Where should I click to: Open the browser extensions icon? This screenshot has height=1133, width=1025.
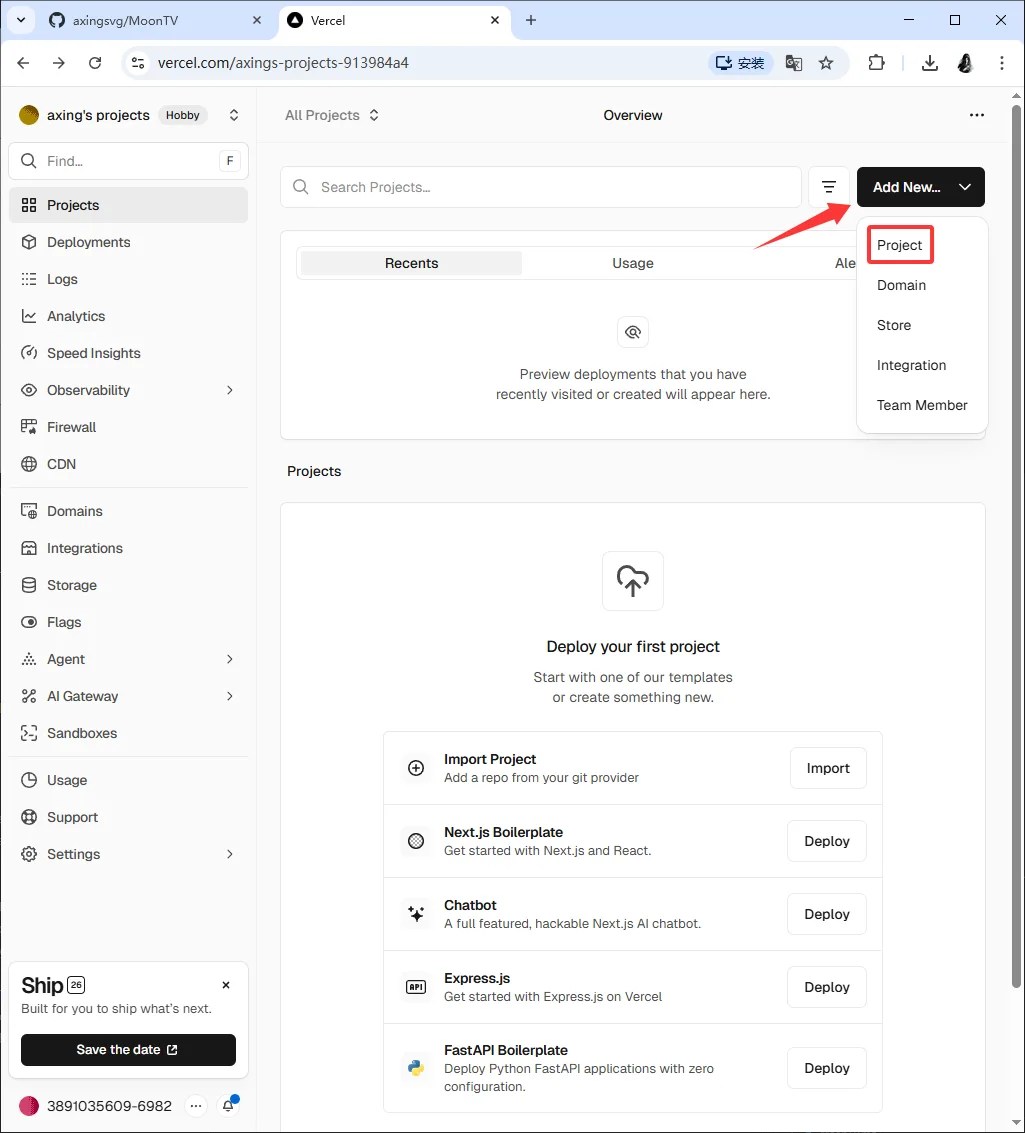coord(876,63)
